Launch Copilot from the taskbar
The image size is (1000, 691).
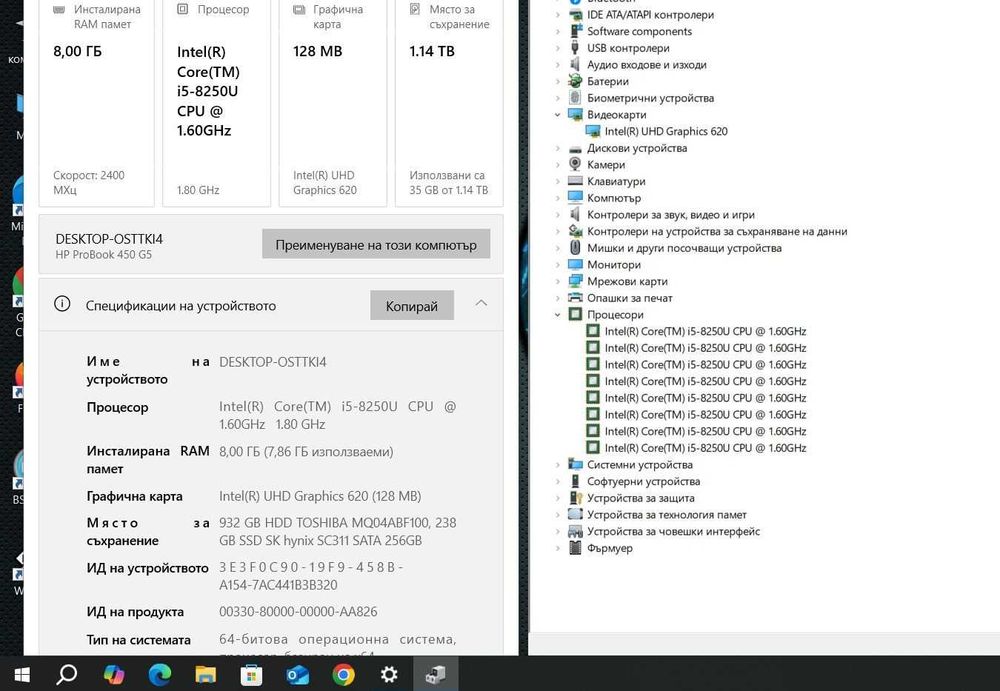[114, 674]
